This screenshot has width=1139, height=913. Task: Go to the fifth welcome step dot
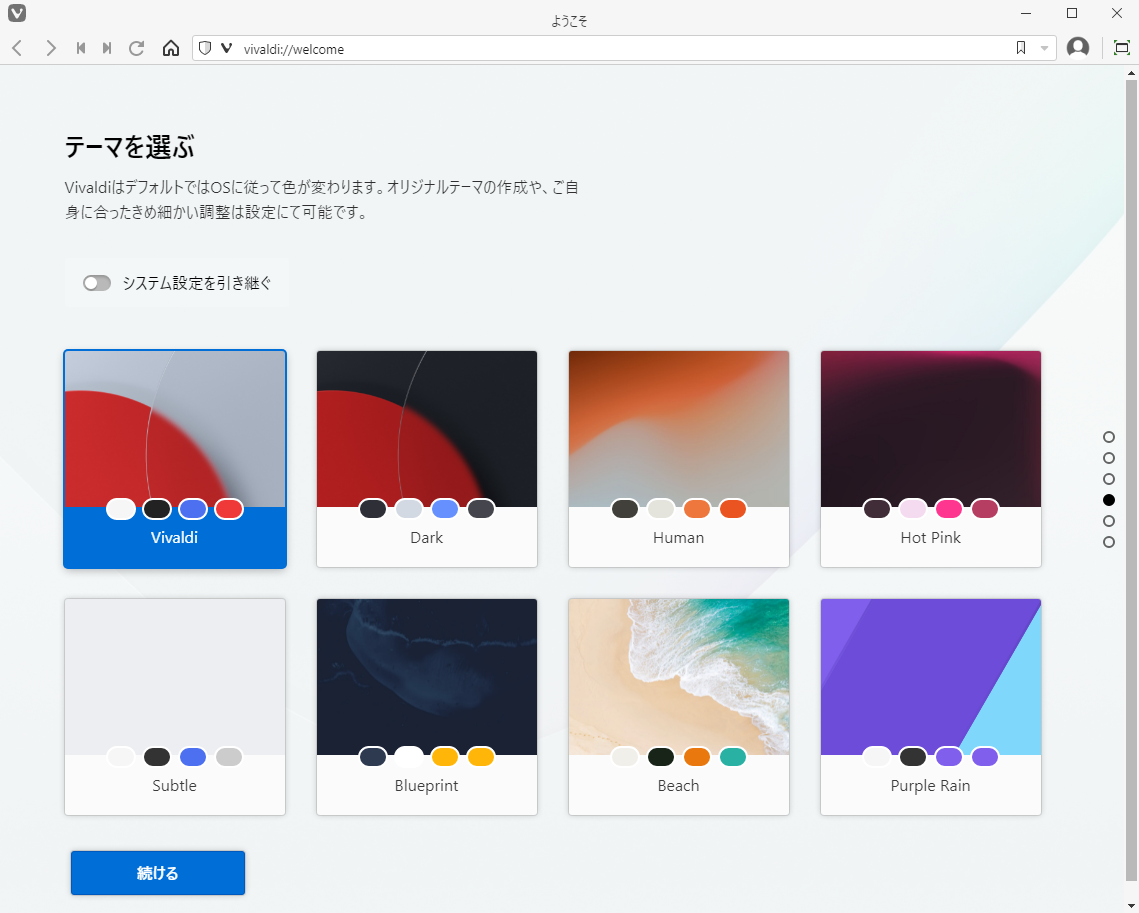[x=1108, y=521]
